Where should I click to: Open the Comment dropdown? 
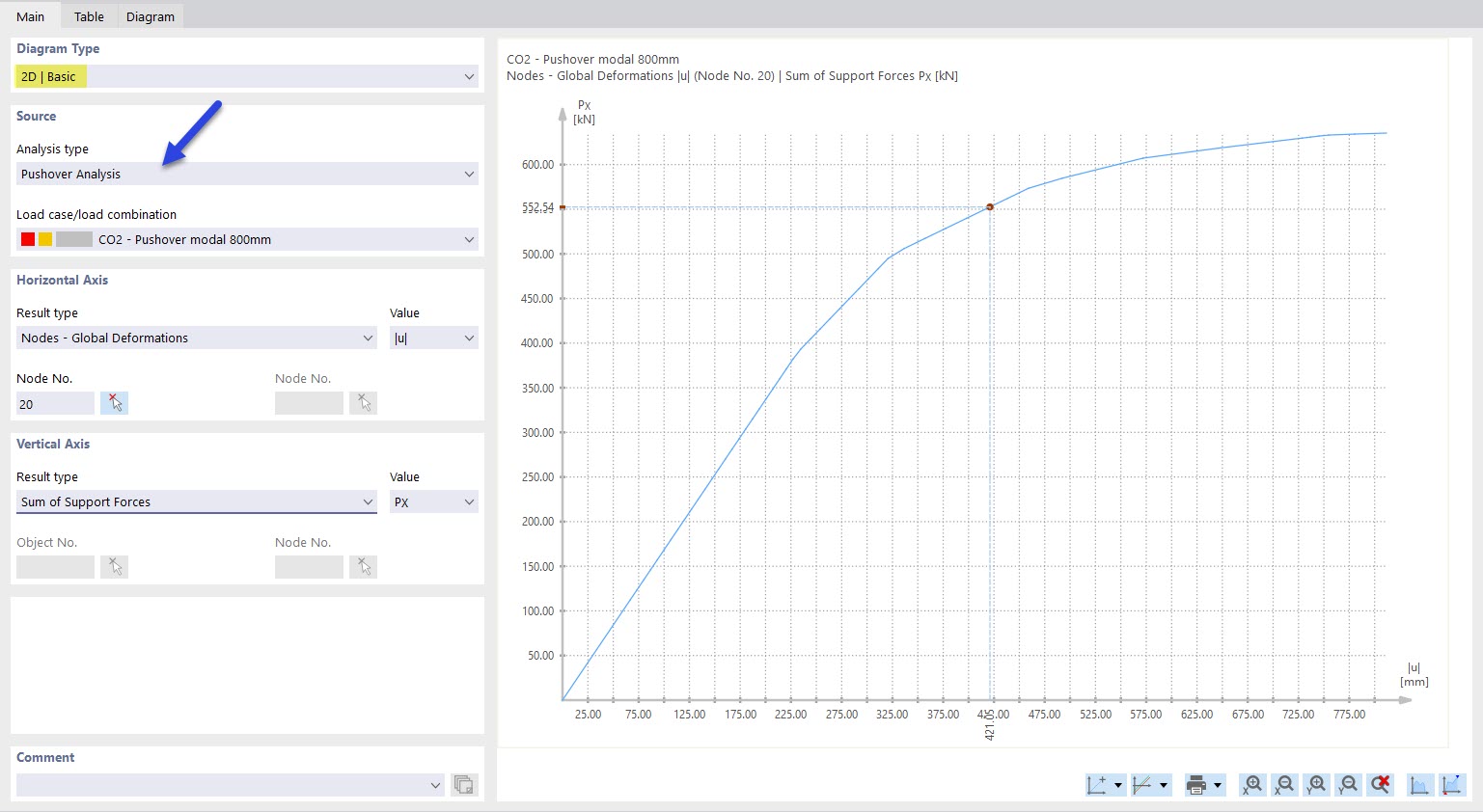231,785
